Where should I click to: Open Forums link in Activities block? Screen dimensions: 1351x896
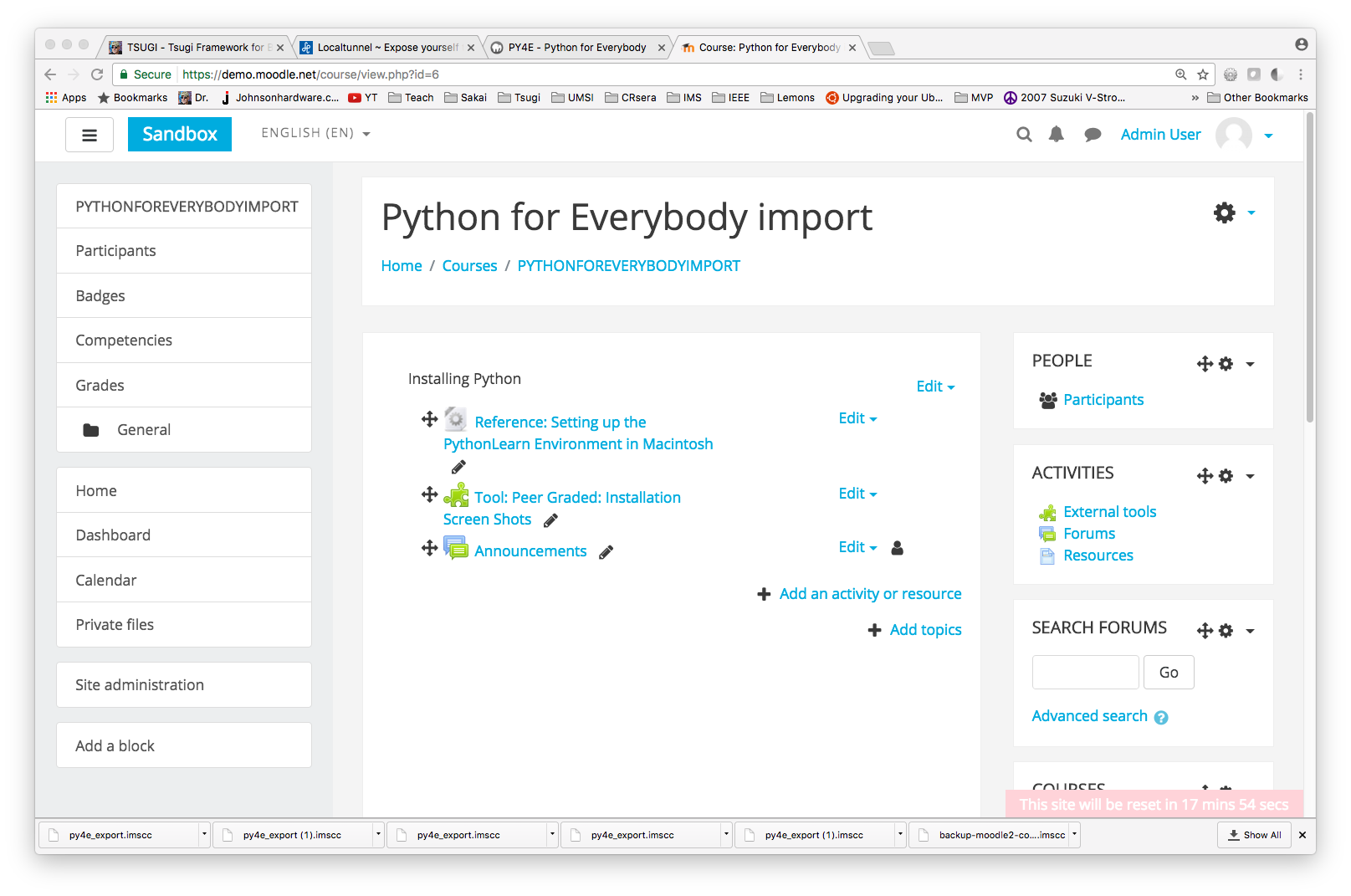click(x=1089, y=534)
